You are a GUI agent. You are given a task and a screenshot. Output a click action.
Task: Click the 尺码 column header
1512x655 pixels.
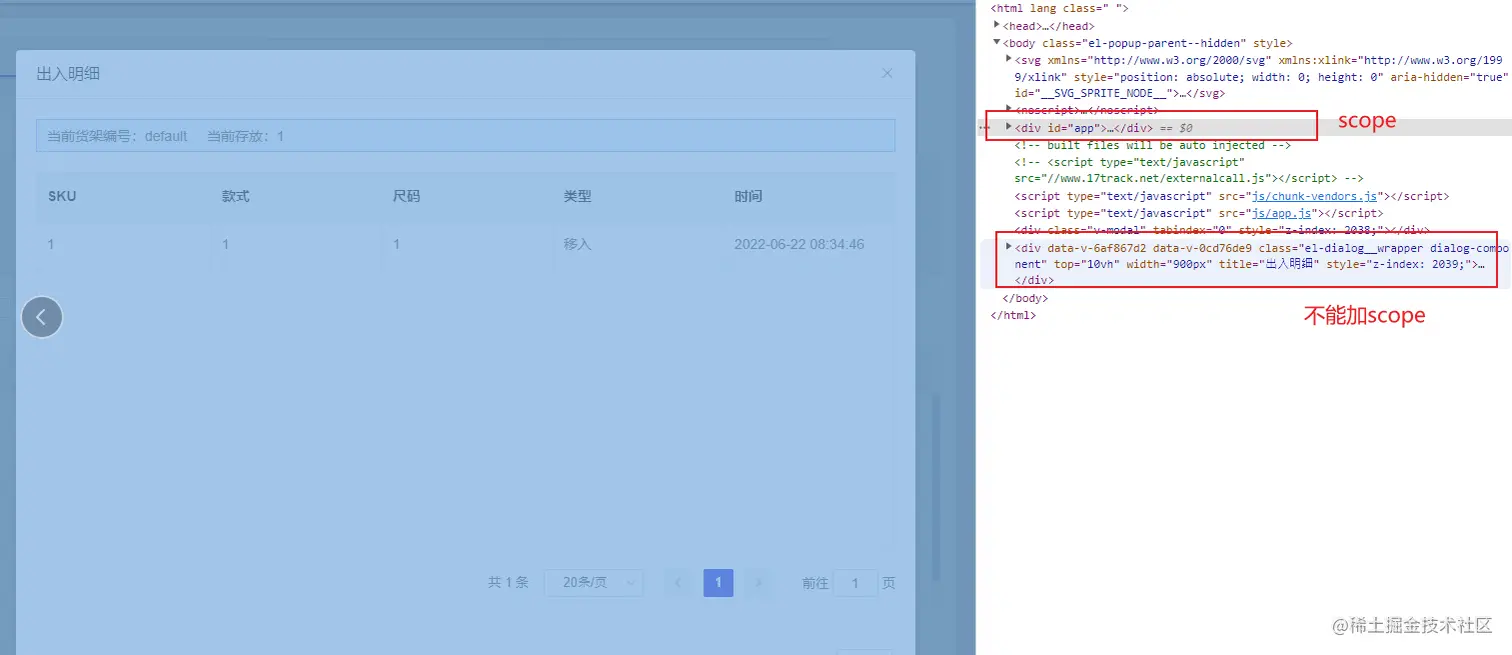[x=406, y=196]
